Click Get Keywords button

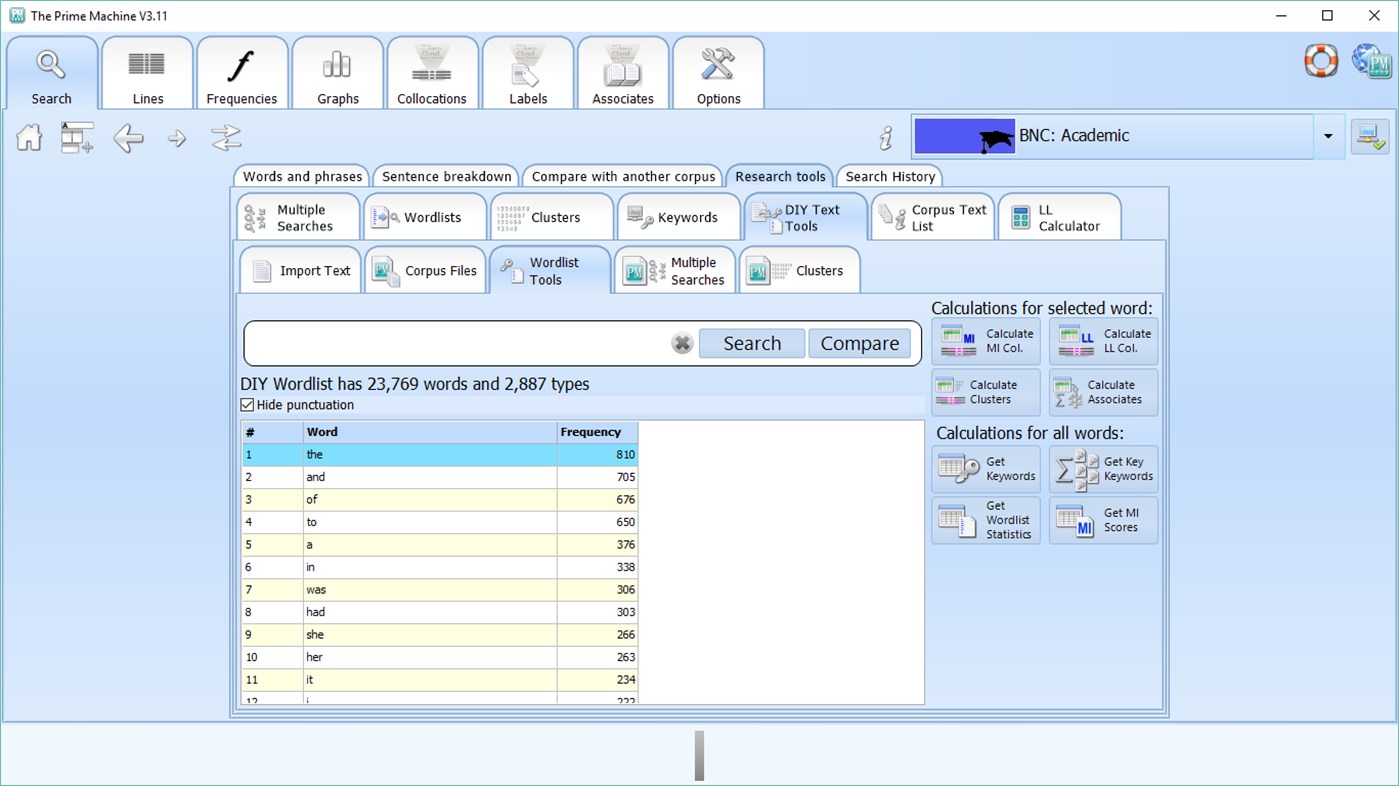point(986,469)
